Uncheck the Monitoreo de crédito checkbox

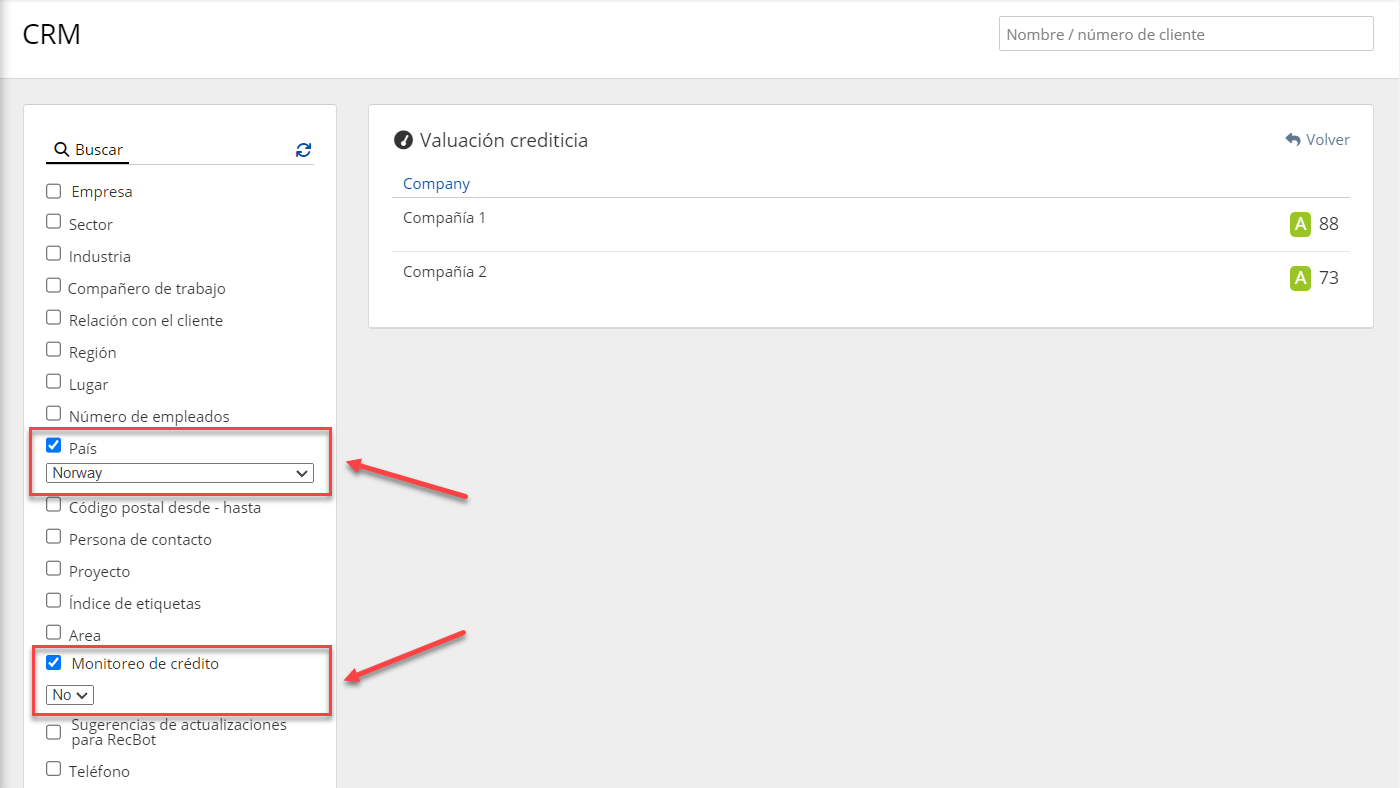click(54, 662)
